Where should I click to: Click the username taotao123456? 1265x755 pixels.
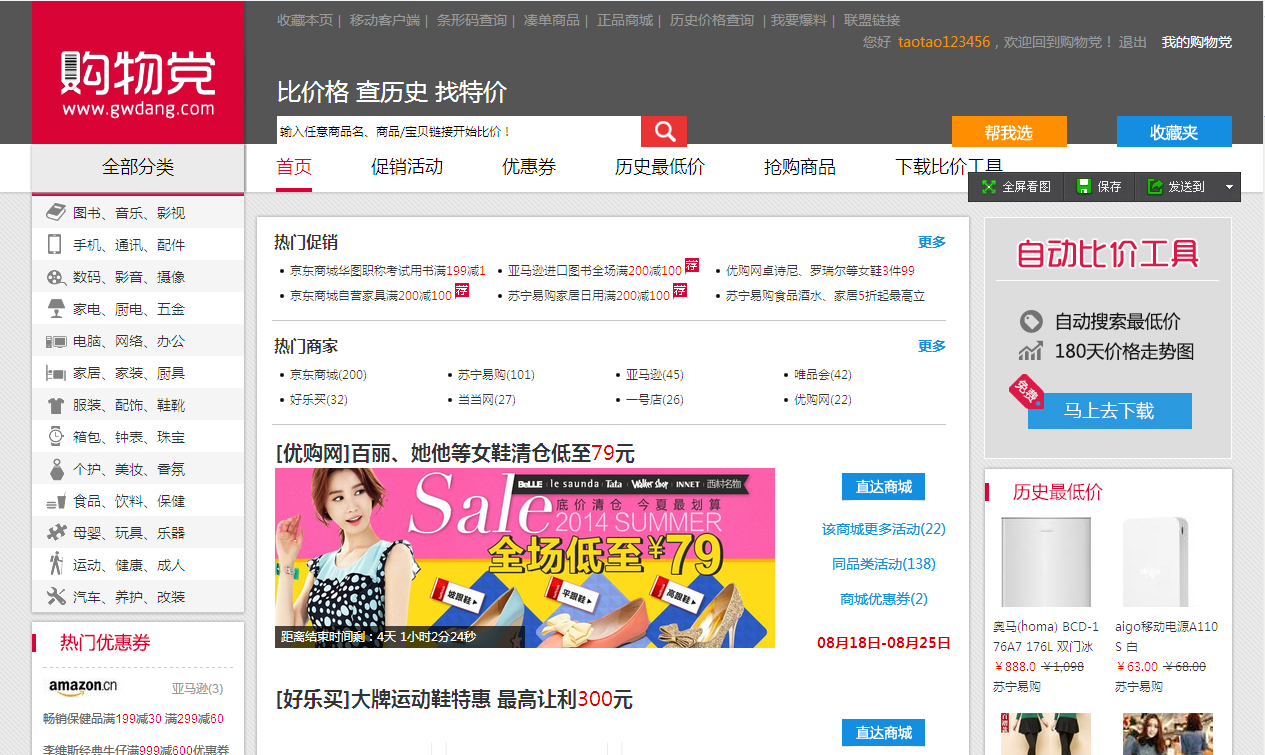coord(944,42)
